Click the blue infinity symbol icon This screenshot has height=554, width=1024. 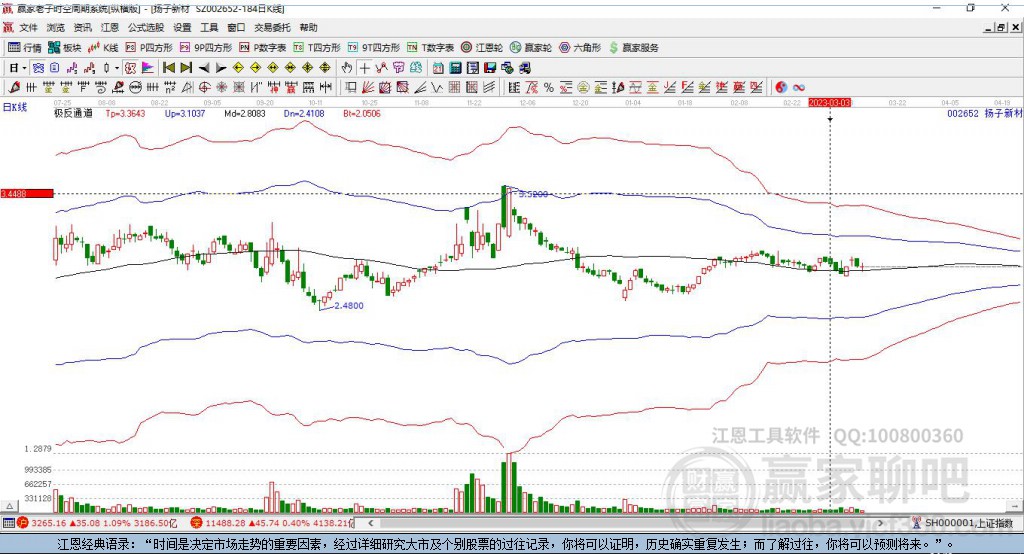(799, 87)
